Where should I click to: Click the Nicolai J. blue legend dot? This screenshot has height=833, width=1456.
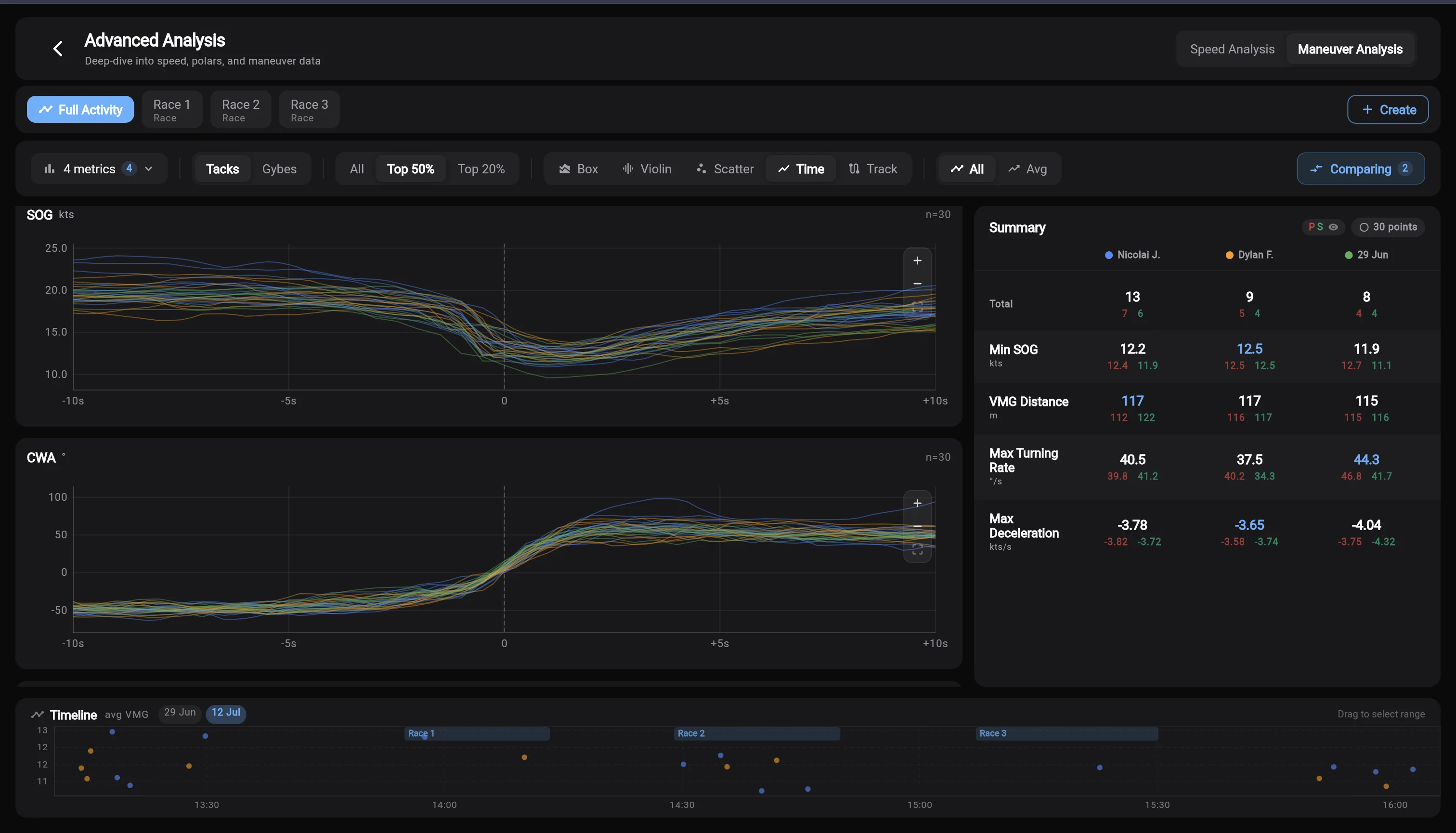click(x=1108, y=255)
